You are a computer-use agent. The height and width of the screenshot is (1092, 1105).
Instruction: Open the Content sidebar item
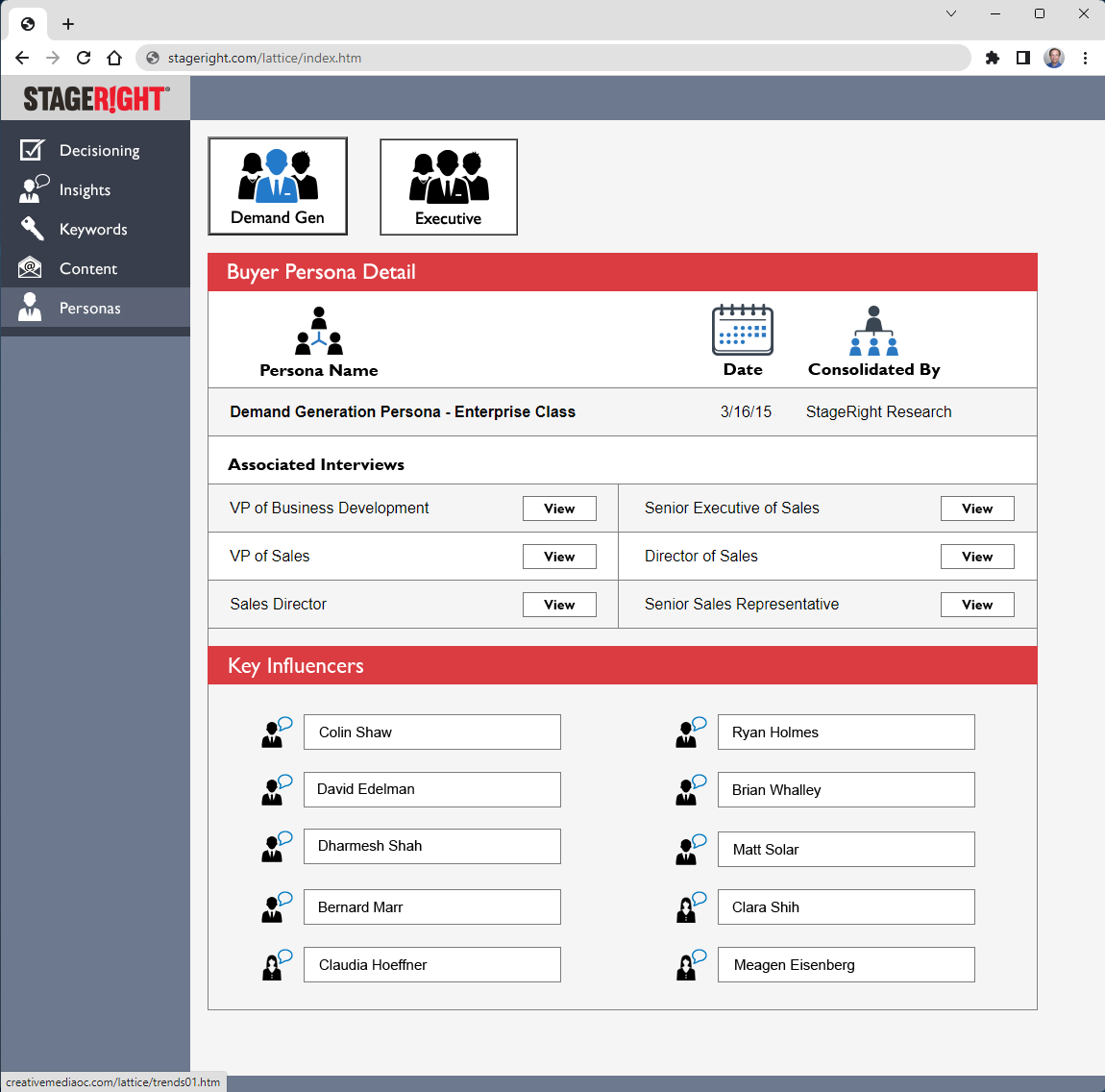point(95,268)
